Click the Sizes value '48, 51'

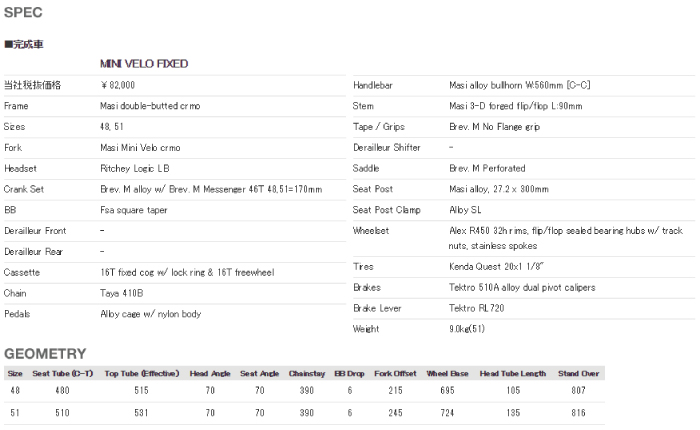(x=112, y=127)
